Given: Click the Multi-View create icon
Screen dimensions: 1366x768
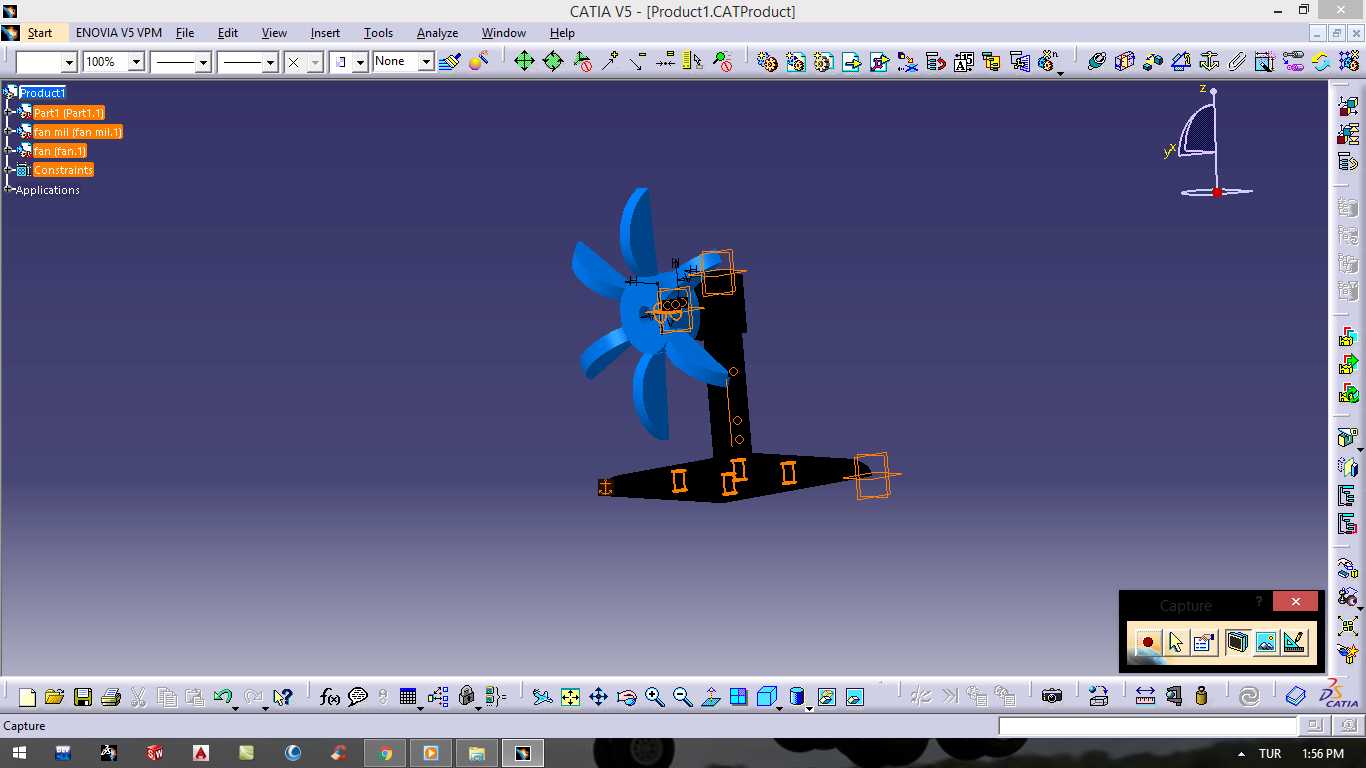Looking at the screenshot, I should (738, 697).
